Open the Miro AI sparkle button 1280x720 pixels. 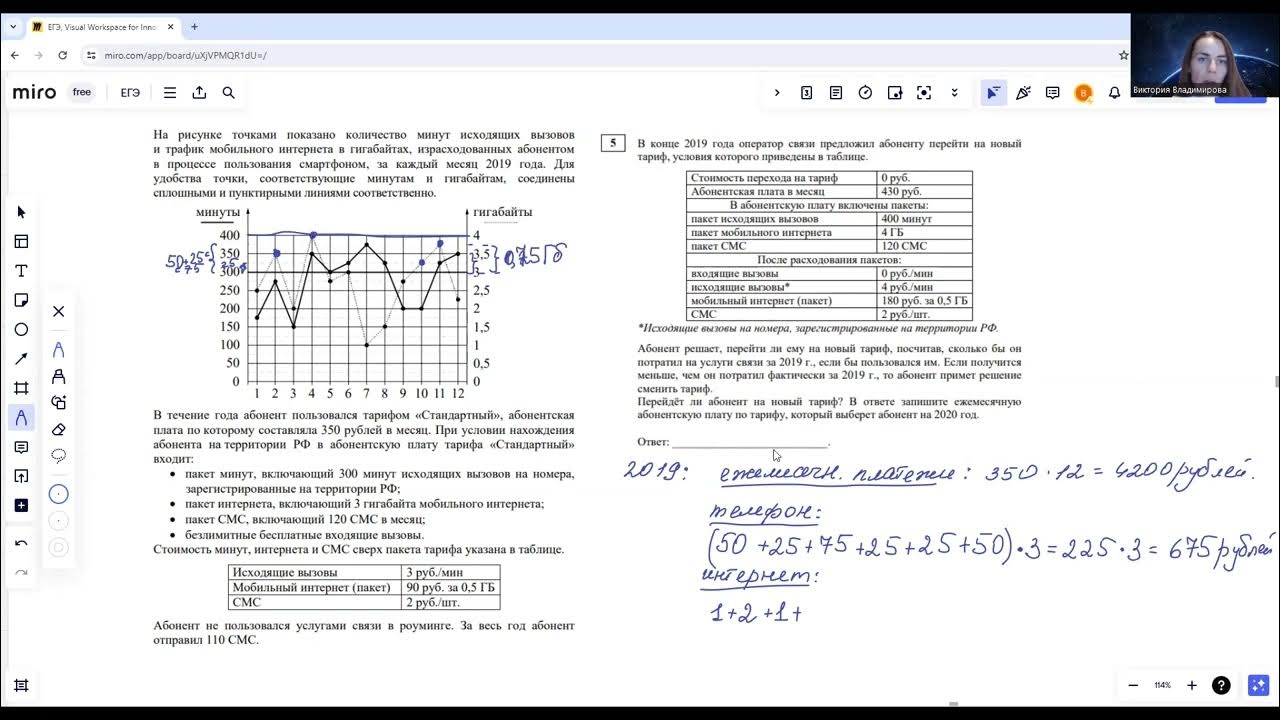[x=1258, y=685]
